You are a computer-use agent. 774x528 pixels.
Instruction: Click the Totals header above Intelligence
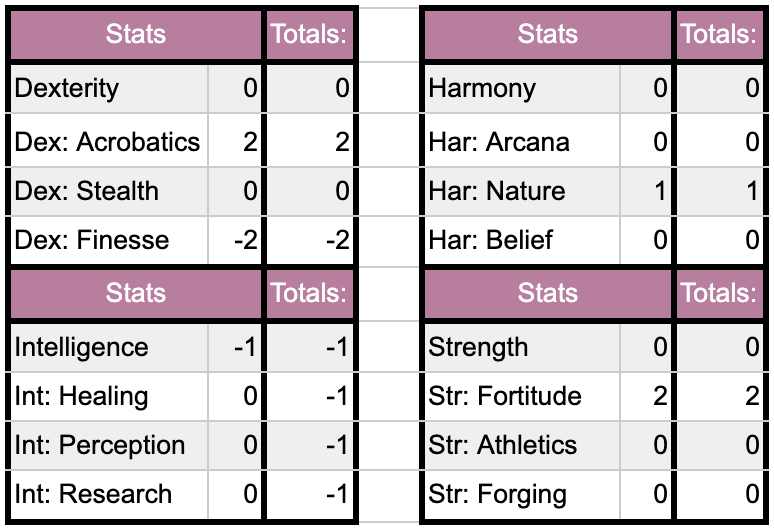[x=310, y=294]
